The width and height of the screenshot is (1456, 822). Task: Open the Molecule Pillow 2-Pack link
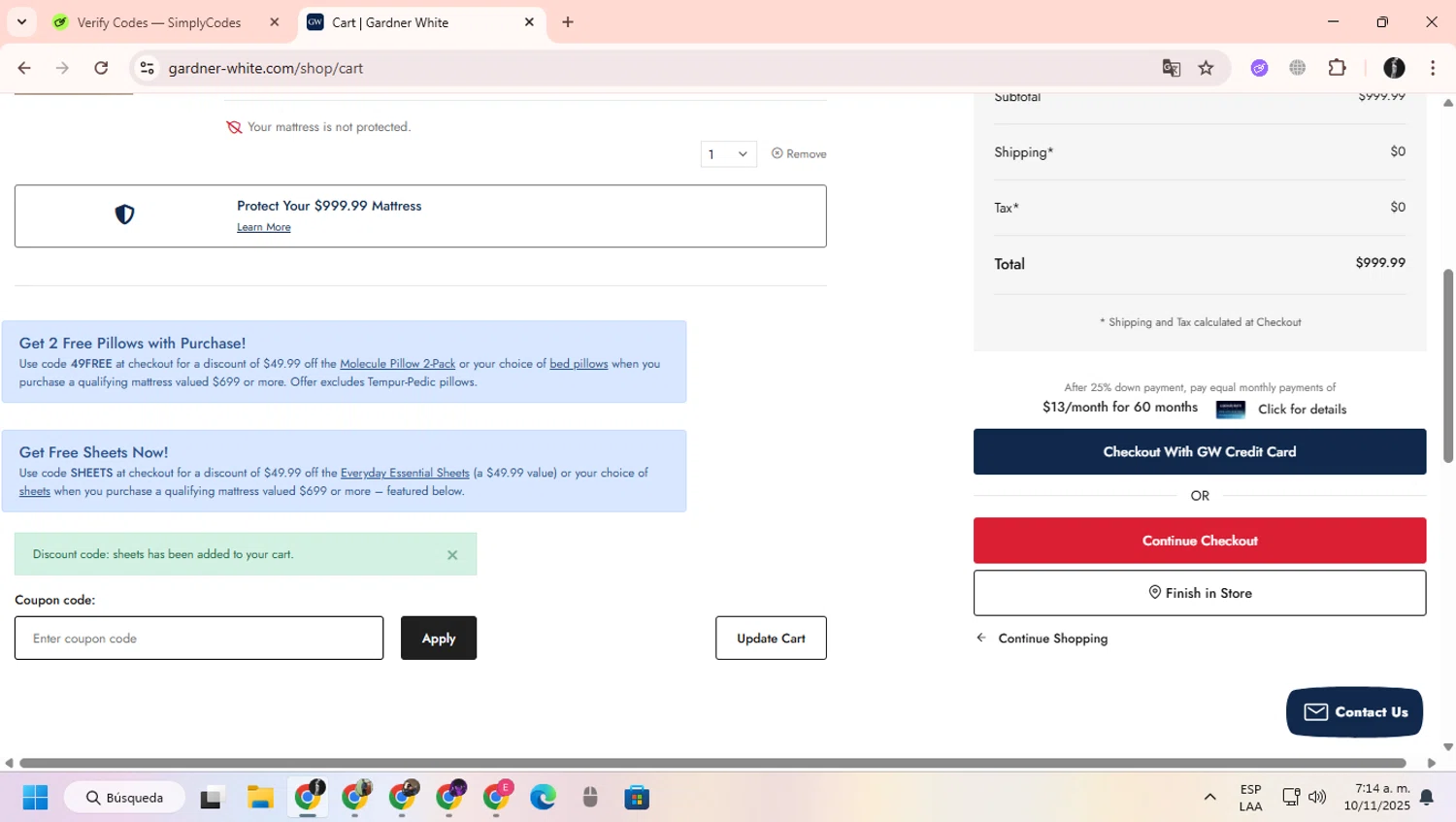pos(397,364)
